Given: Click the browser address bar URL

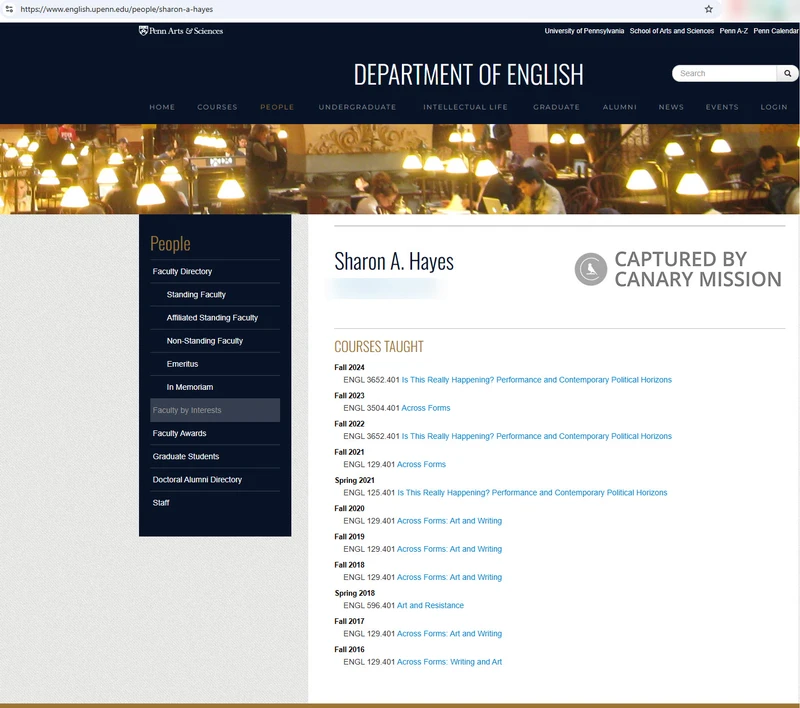Looking at the screenshot, I should point(117,9).
